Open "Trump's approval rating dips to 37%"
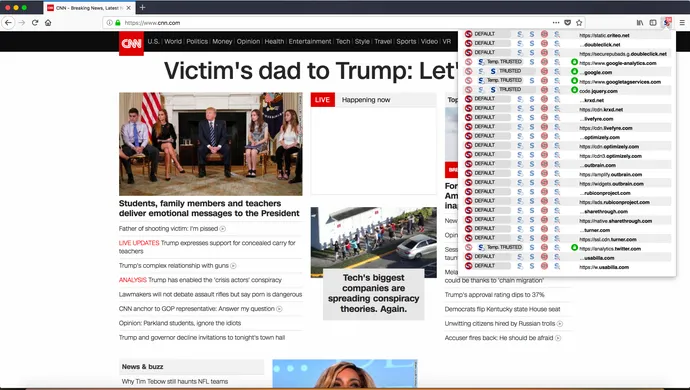The width and height of the screenshot is (690, 390). pos(495,294)
